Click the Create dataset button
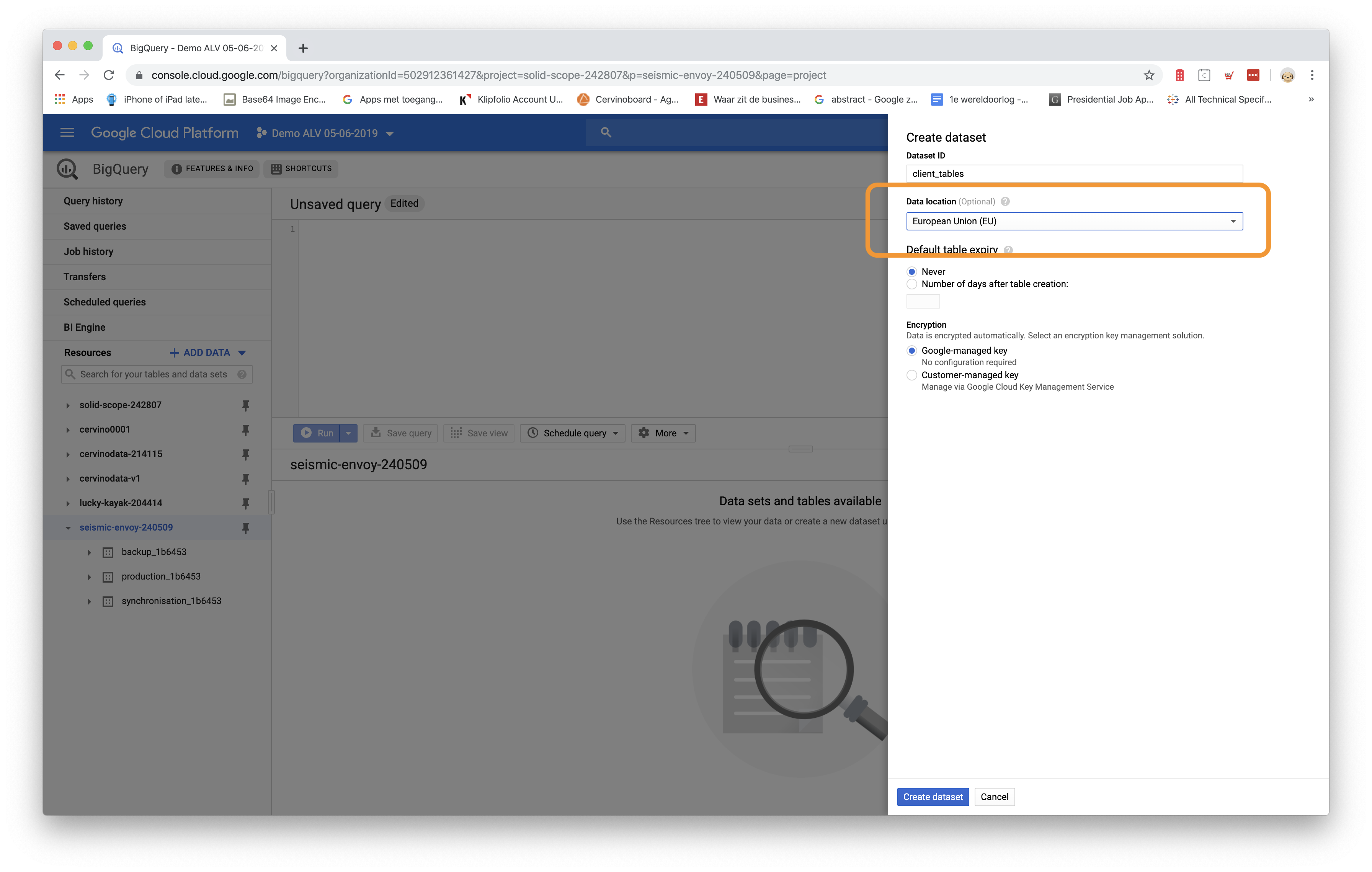The width and height of the screenshot is (1372, 872). point(933,797)
